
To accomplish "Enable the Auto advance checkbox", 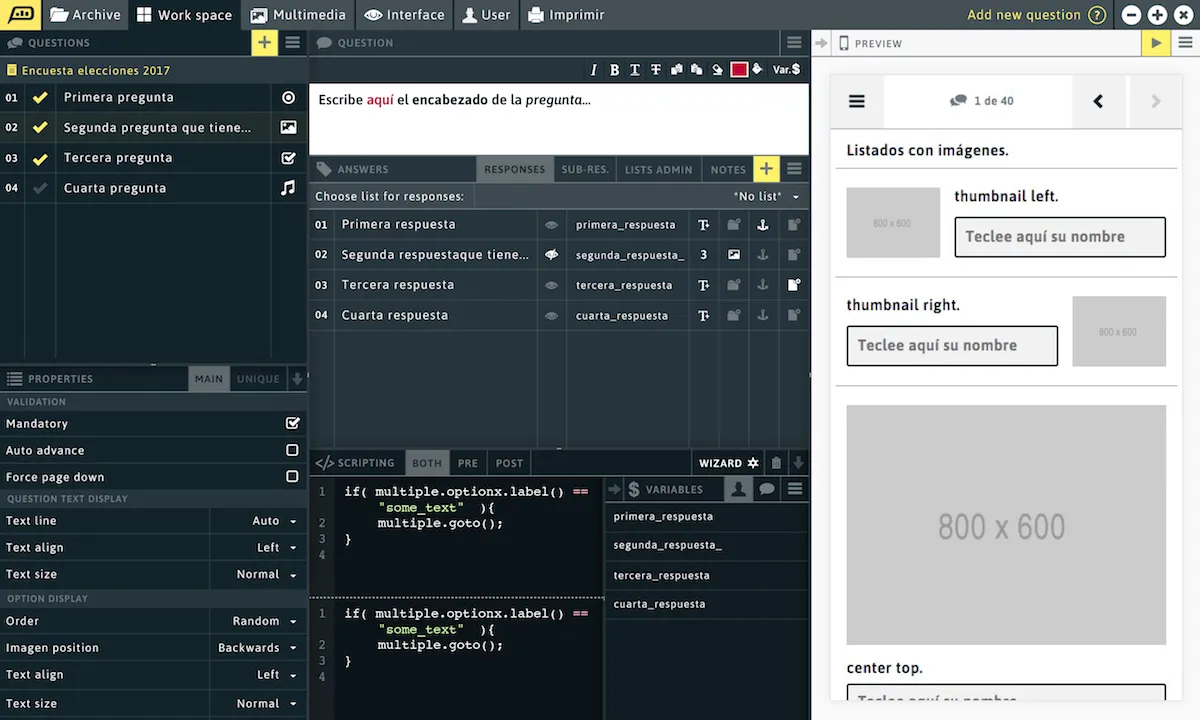I will (x=292, y=451).
